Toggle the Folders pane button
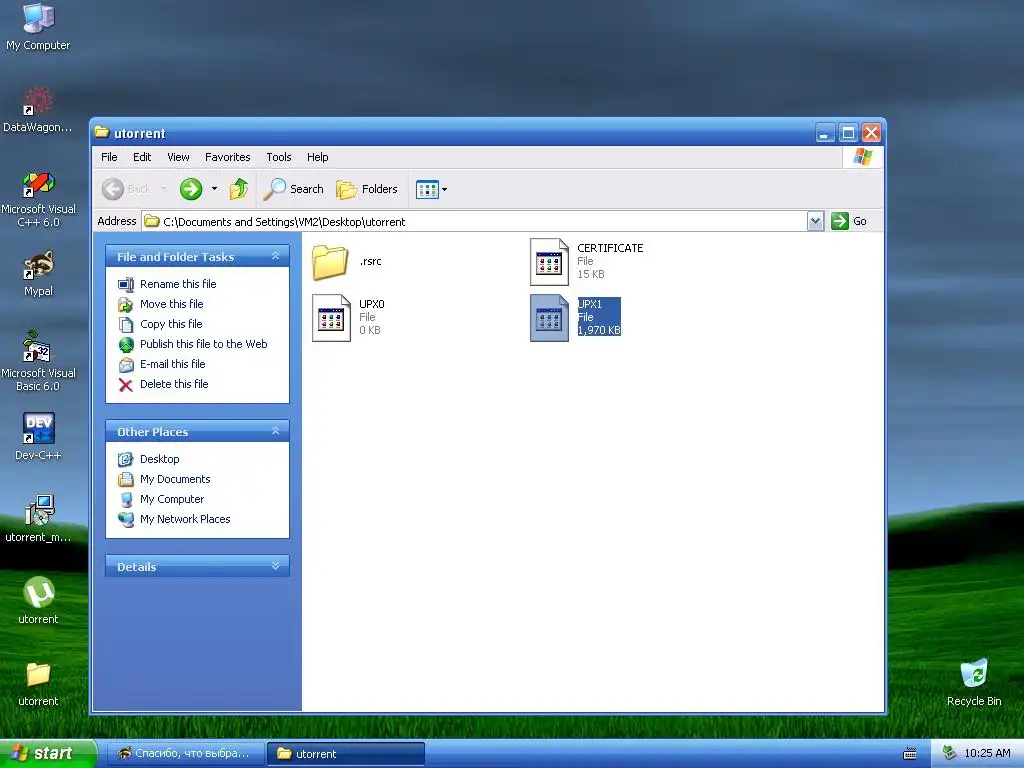 pos(366,189)
